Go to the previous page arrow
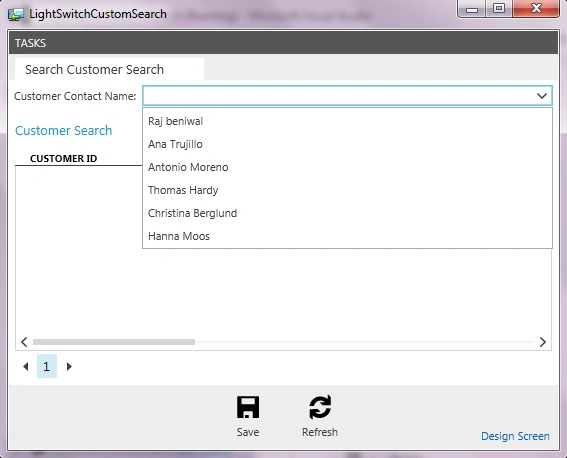This screenshot has height=458, width=567. click(x=25, y=367)
